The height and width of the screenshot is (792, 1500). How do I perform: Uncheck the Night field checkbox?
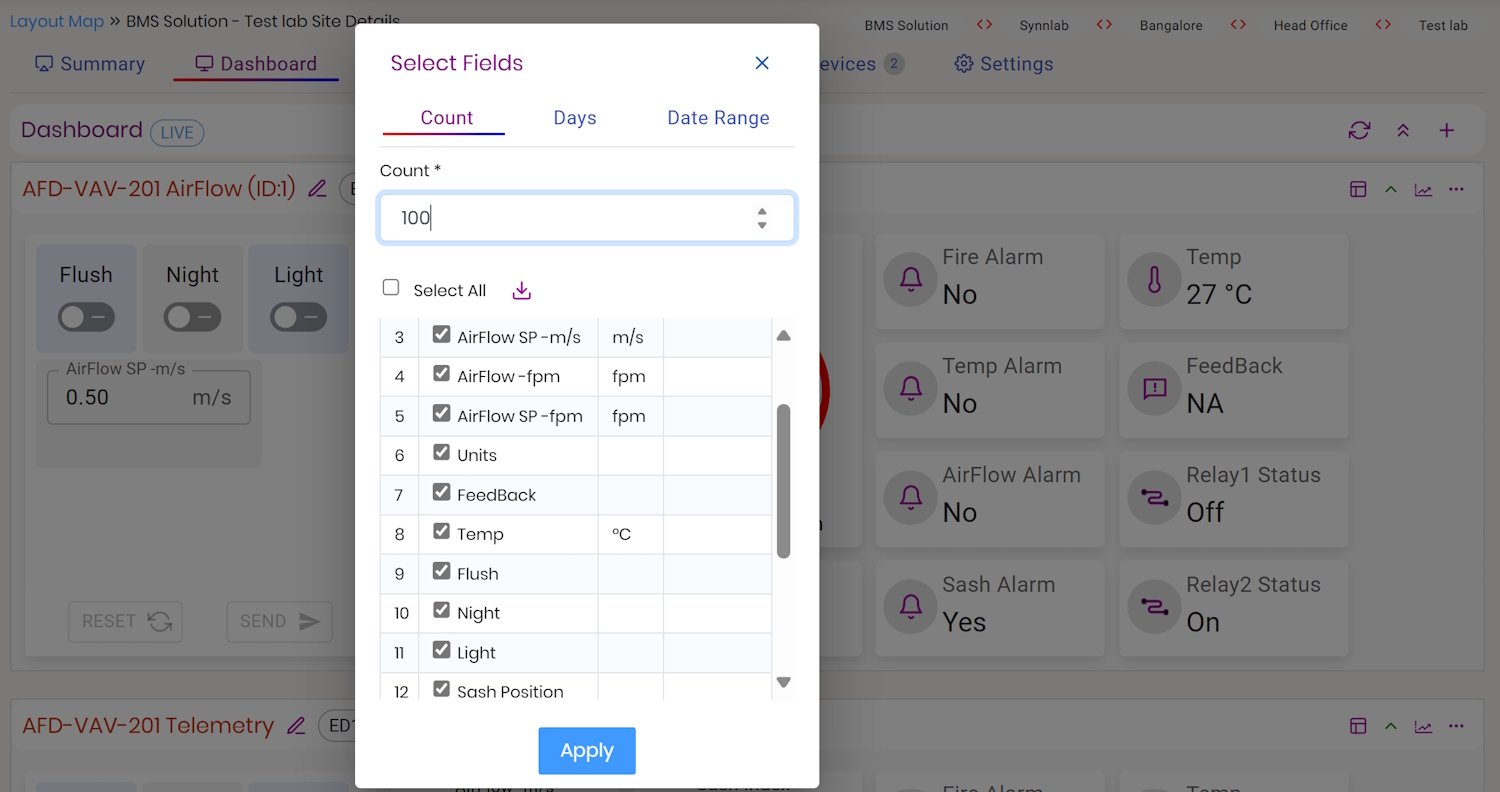pyautogui.click(x=441, y=610)
